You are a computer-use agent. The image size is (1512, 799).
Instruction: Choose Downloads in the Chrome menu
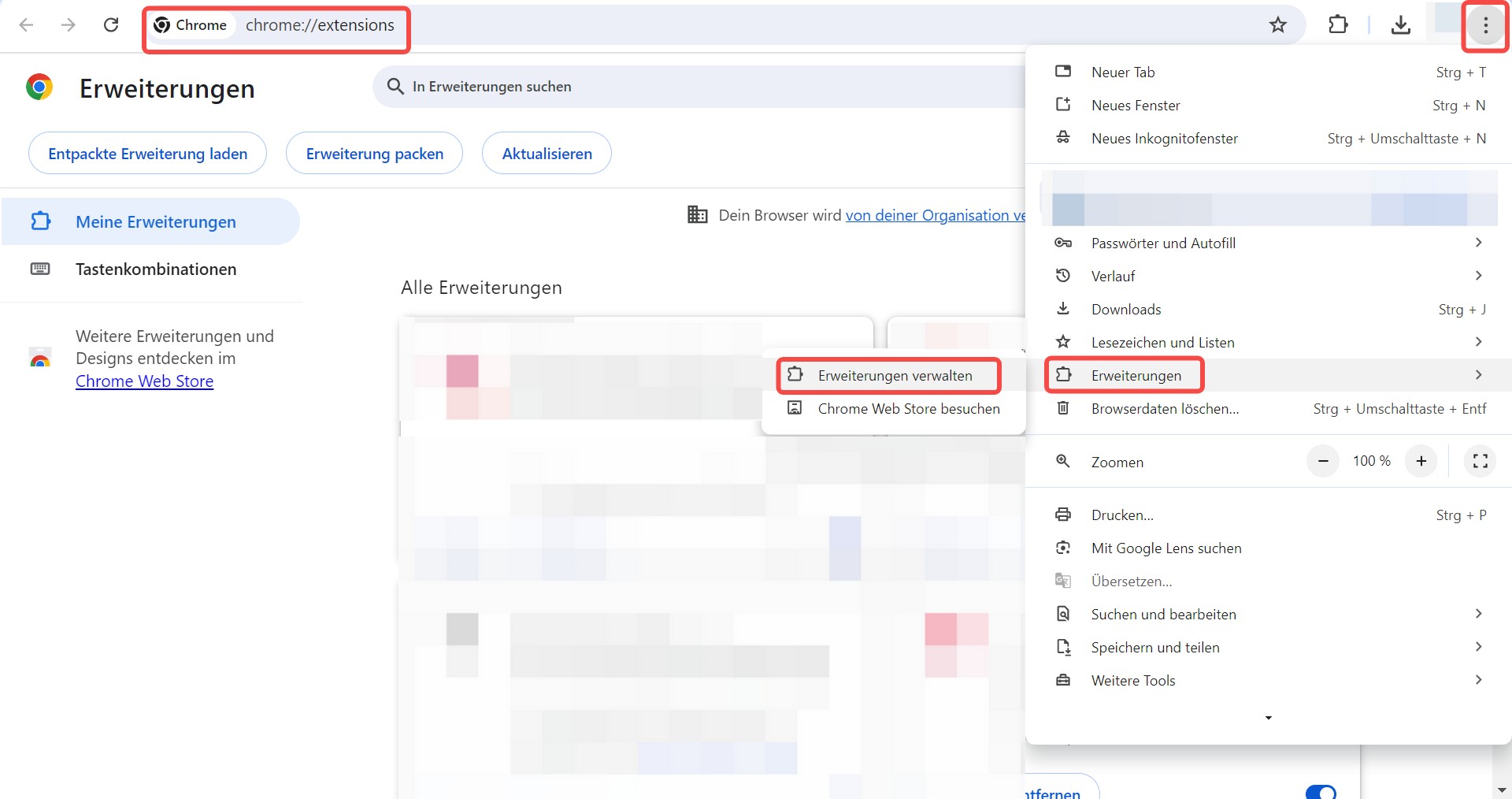coord(1268,309)
